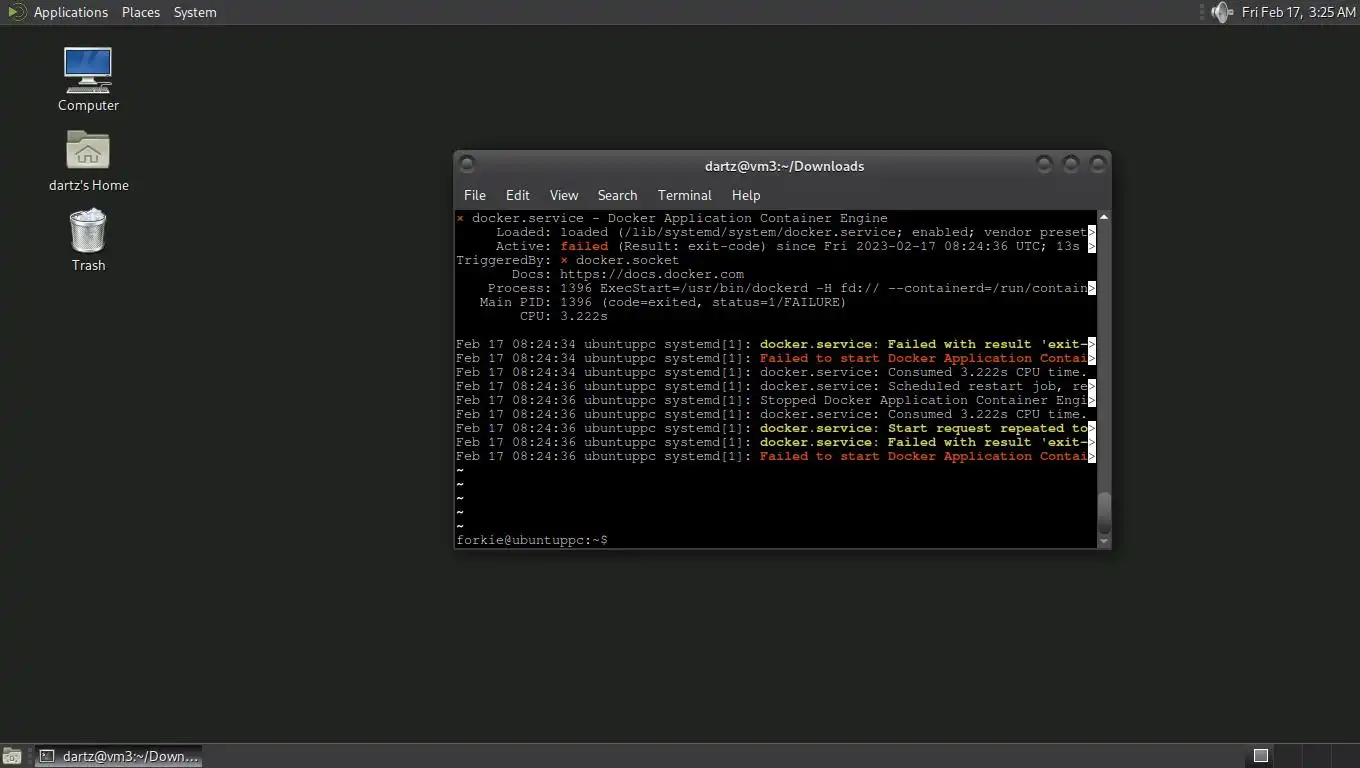The height and width of the screenshot is (768, 1360).
Task: Click the terminal scrollbar down arrow
Action: tap(1104, 541)
